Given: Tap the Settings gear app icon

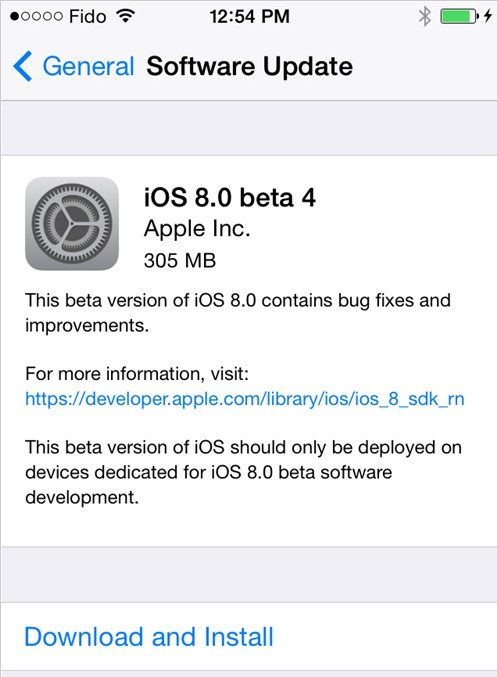Looking at the screenshot, I should coord(72,224).
